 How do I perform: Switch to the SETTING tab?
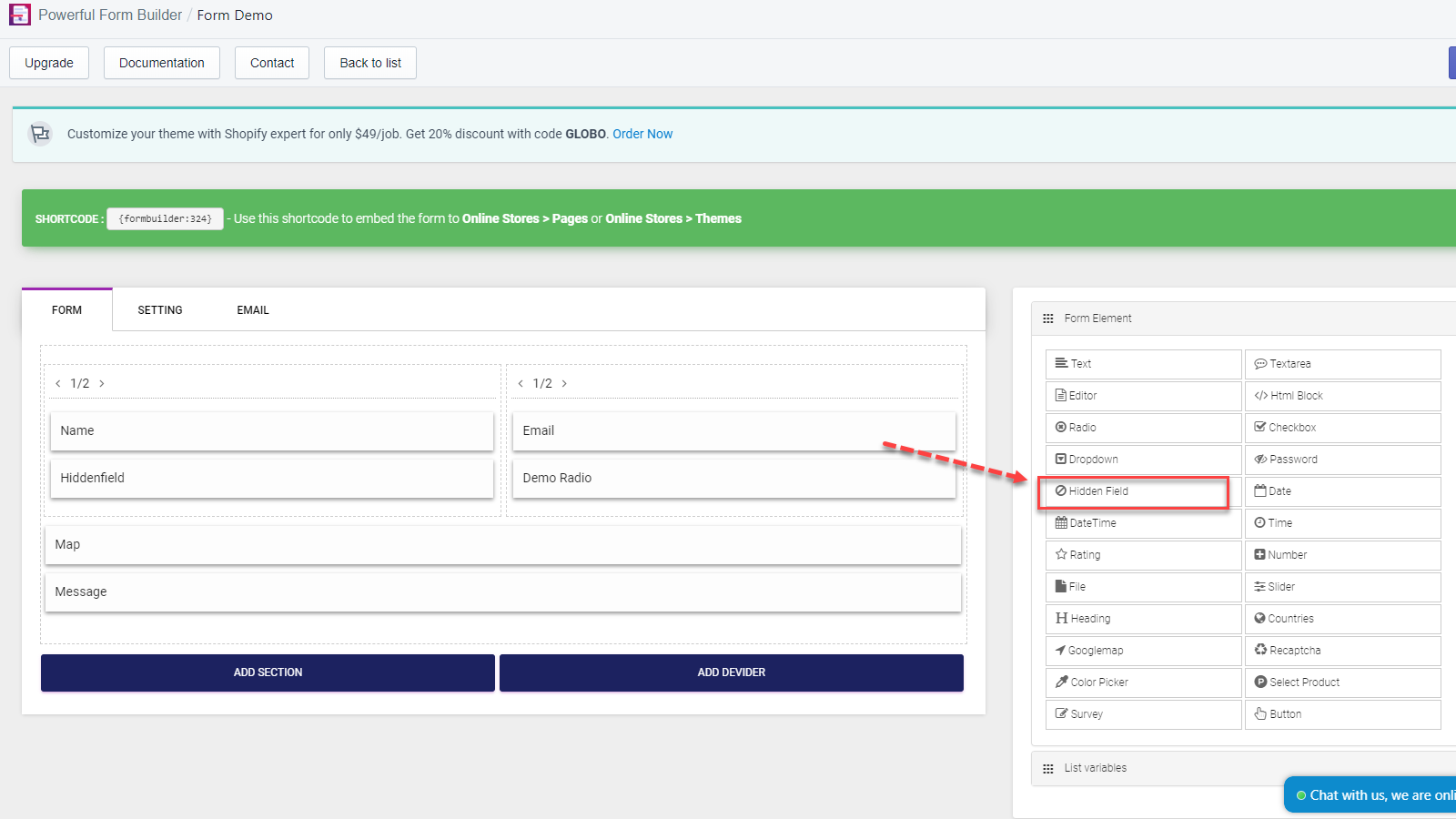(160, 310)
